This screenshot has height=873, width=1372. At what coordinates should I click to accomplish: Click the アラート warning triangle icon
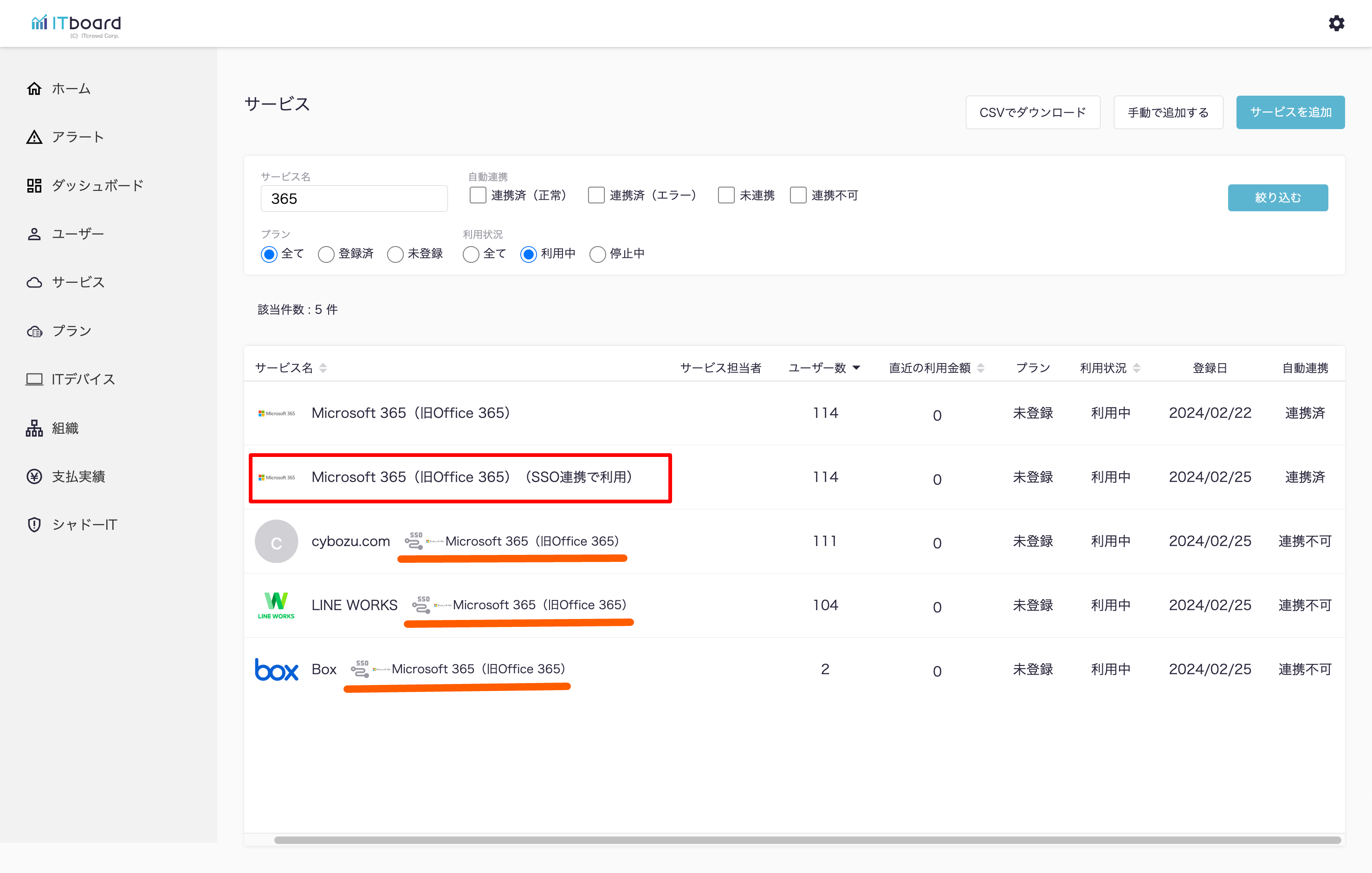pos(34,137)
